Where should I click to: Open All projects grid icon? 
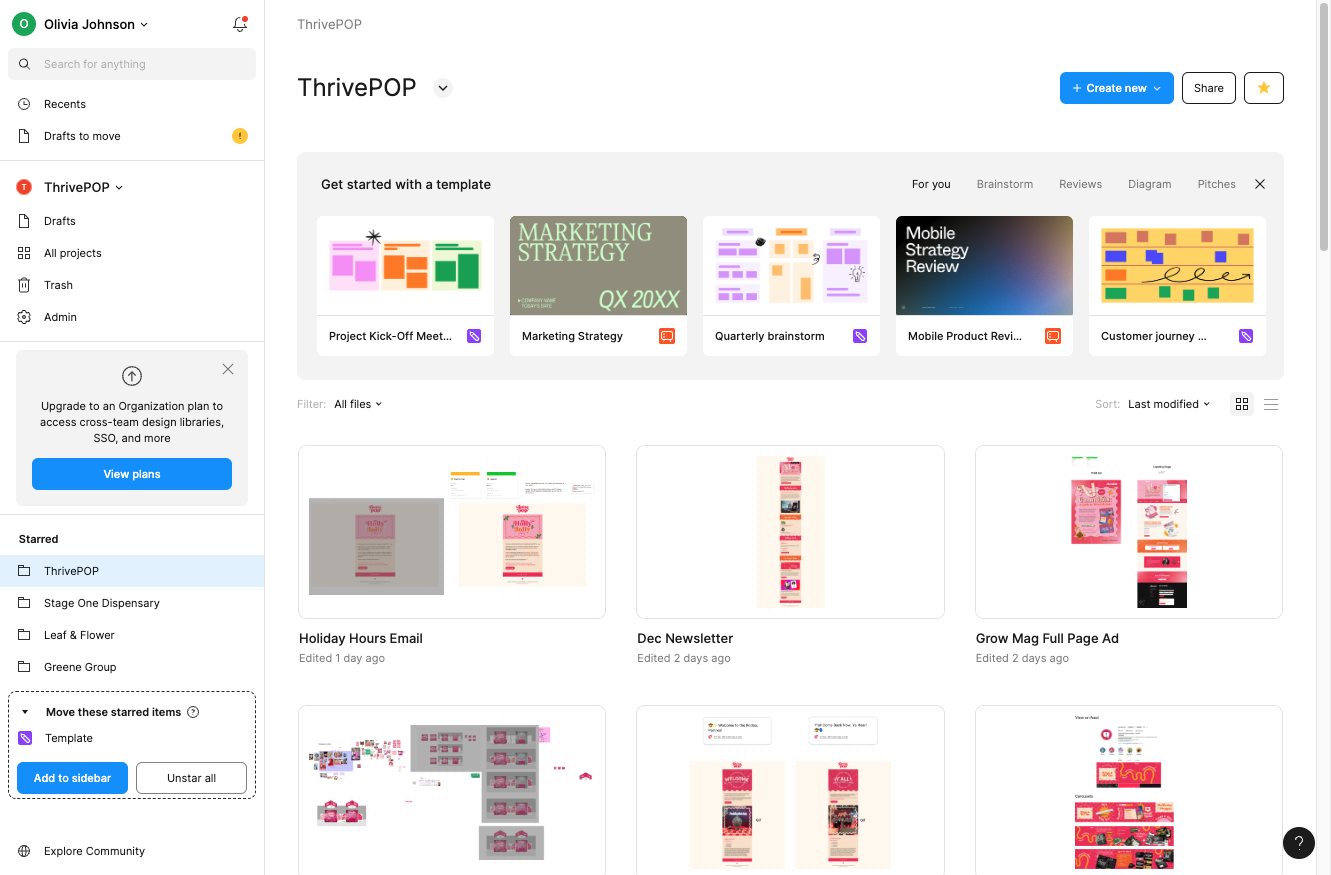[25, 253]
